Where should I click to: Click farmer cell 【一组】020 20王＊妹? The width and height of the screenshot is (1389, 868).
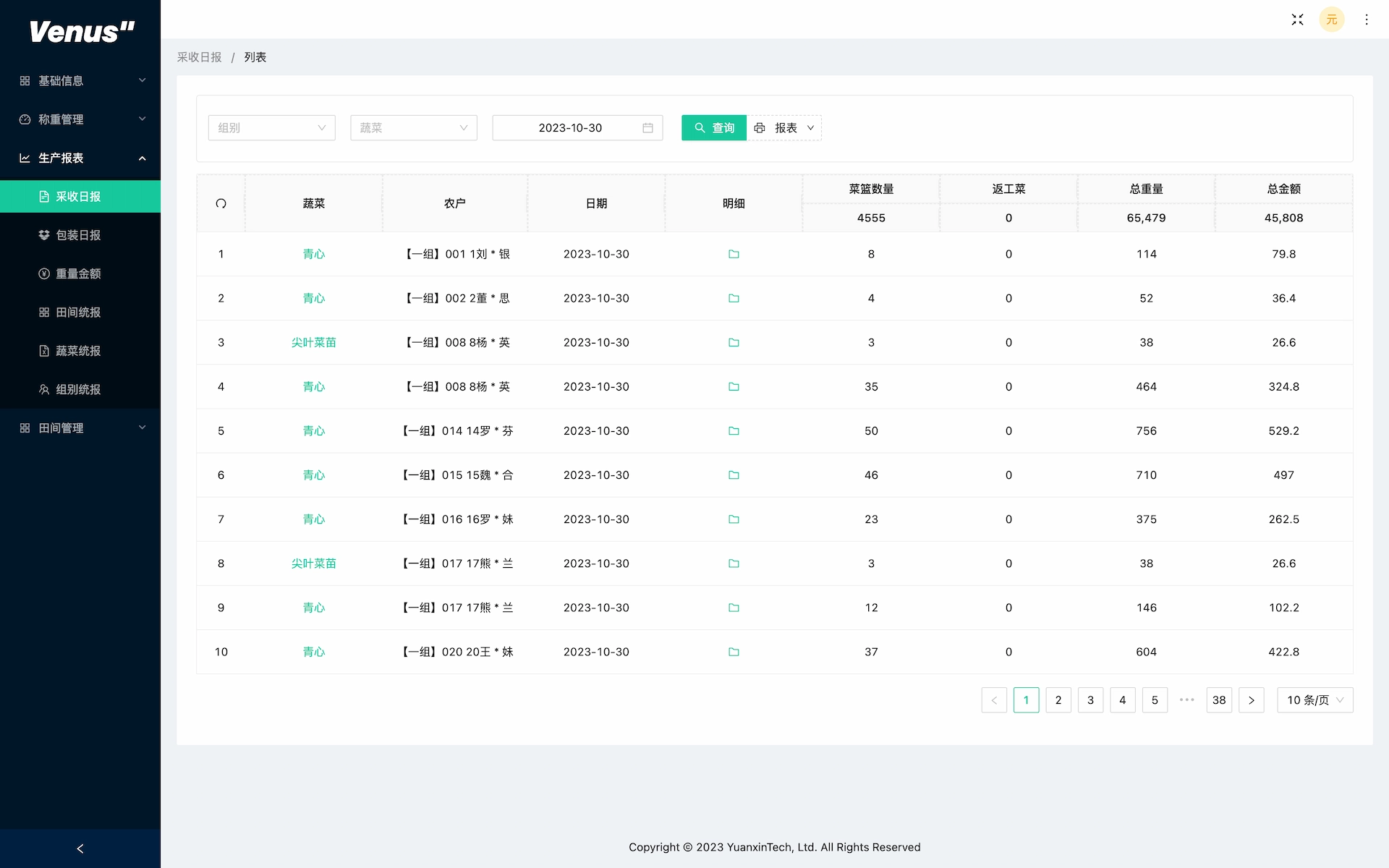point(455,652)
